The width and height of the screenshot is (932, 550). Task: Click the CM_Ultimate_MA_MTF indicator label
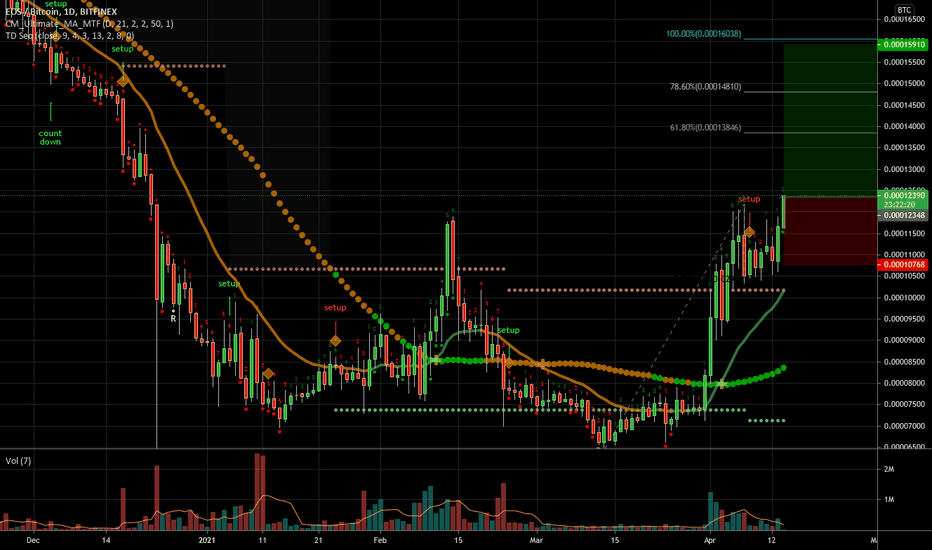pyautogui.click(x=89, y=24)
